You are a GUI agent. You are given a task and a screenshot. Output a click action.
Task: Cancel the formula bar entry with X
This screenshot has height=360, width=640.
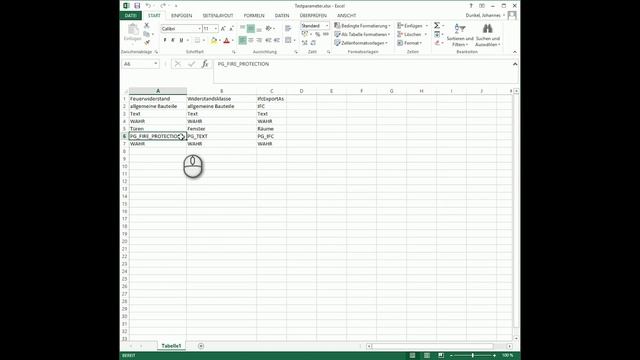(178, 64)
